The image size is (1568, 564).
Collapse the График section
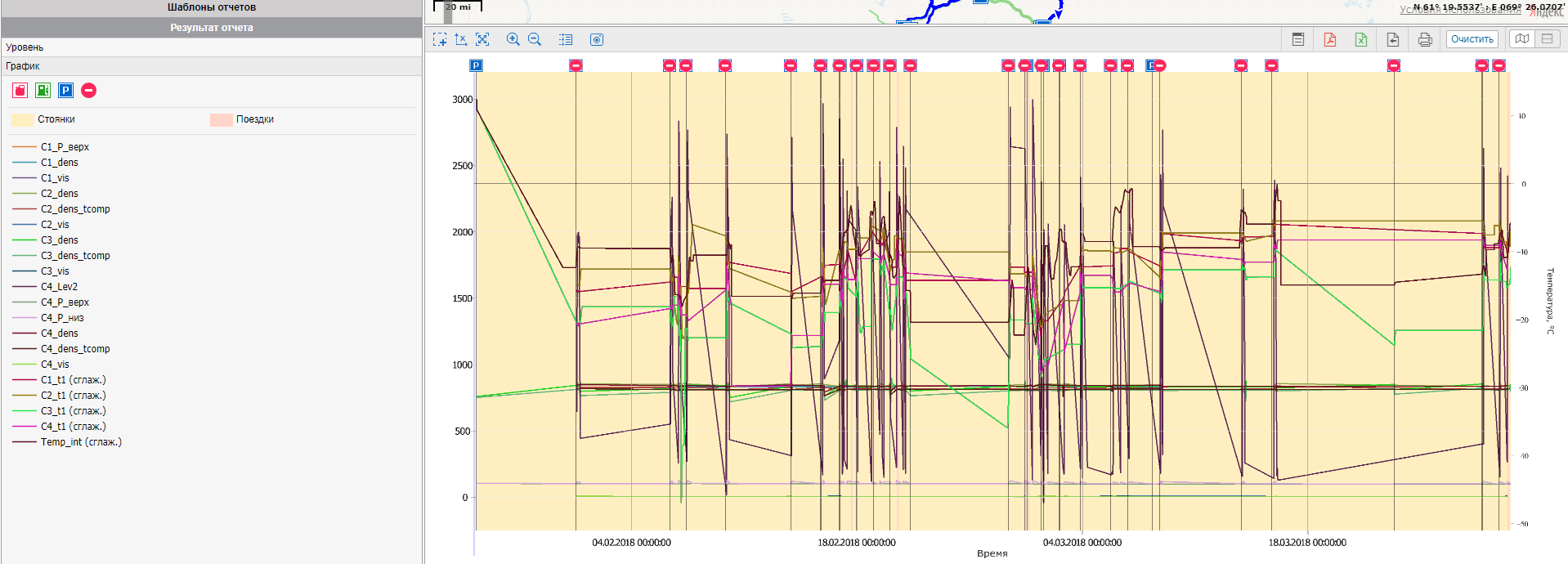(23, 66)
